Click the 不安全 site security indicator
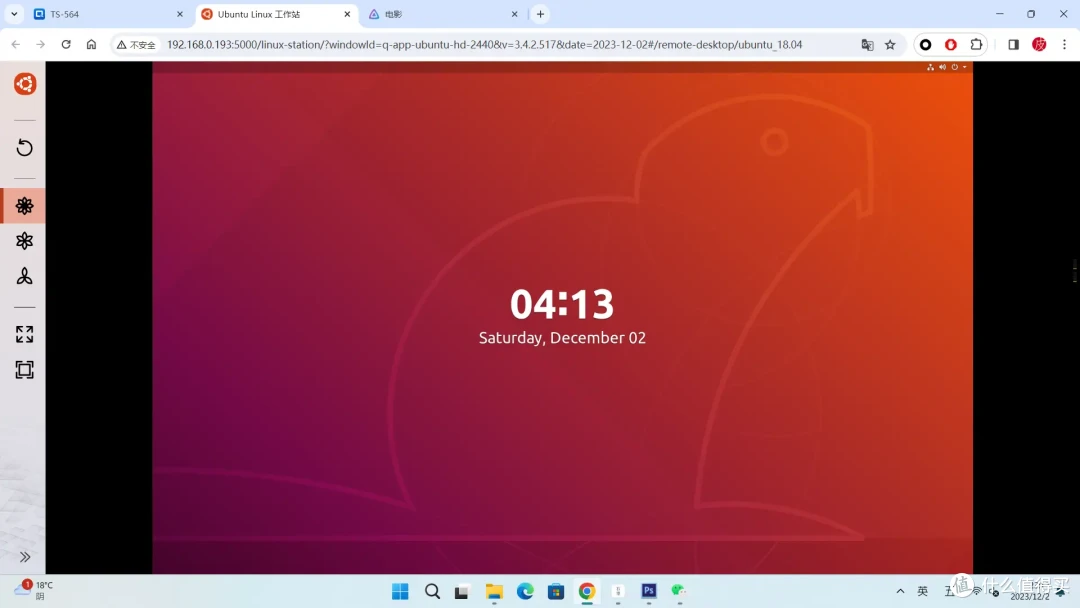 [x=136, y=45]
